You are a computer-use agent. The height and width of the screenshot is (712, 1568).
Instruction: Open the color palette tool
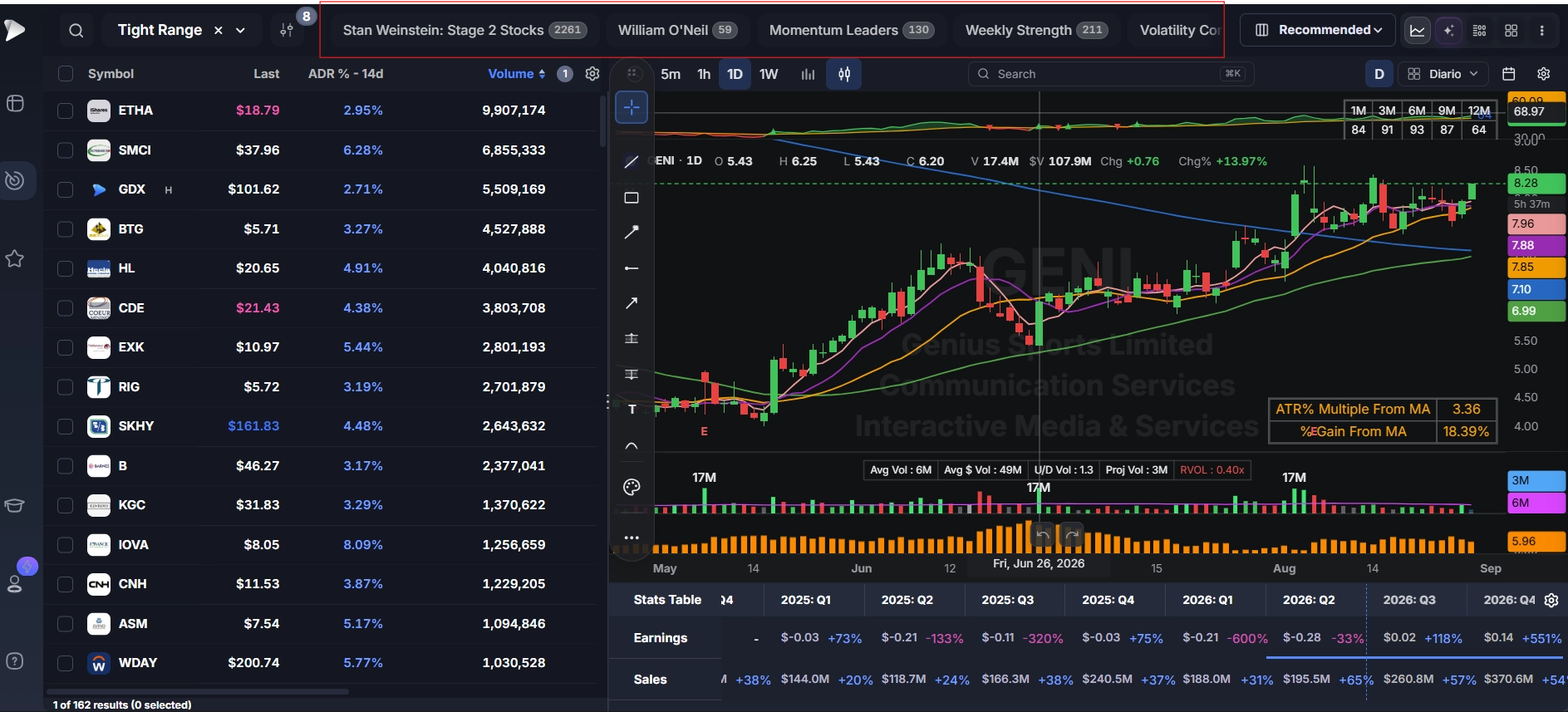tap(632, 488)
